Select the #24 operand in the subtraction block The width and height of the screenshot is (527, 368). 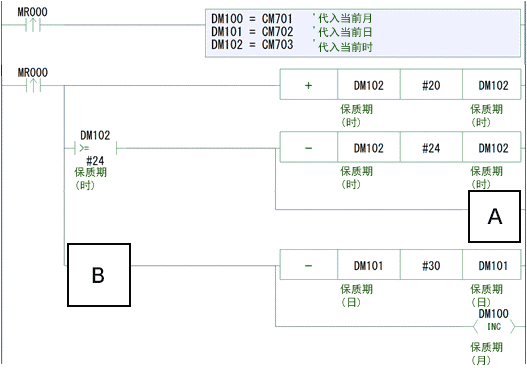(x=431, y=148)
